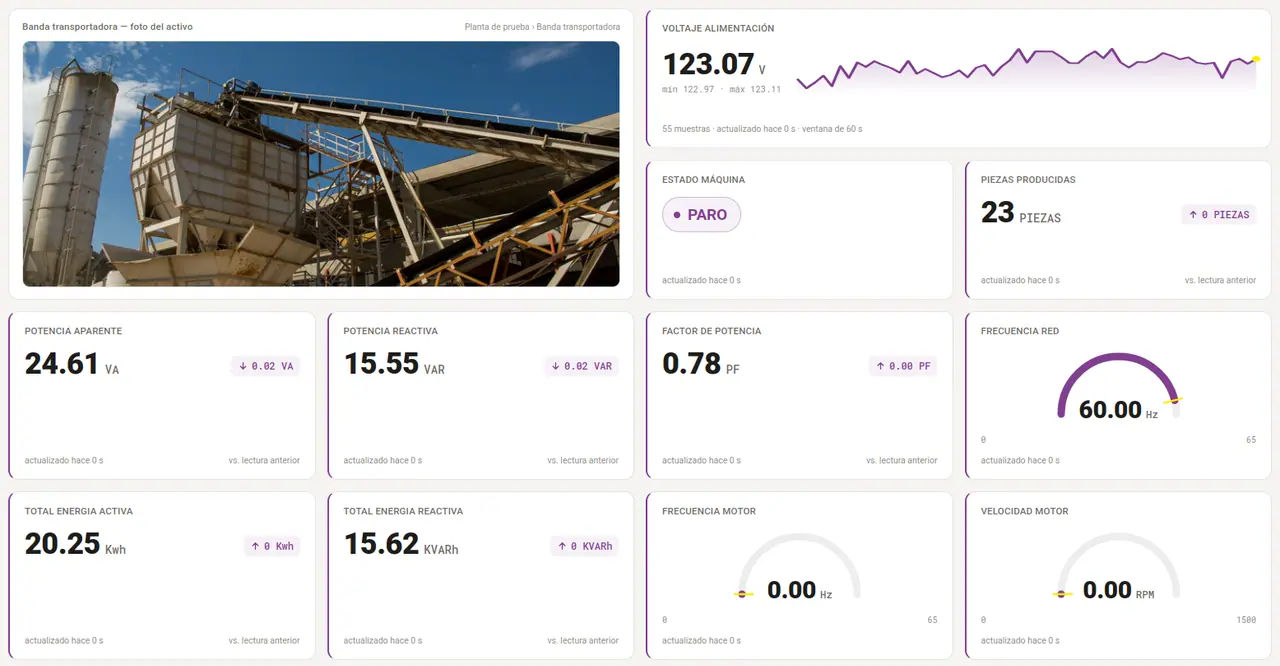Image resolution: width=1280 pixels, height=666 pixels.
Task: Click the 'Planta de prueba' breadcrumb
Action: pyautogui.click(x=497, y=27)
